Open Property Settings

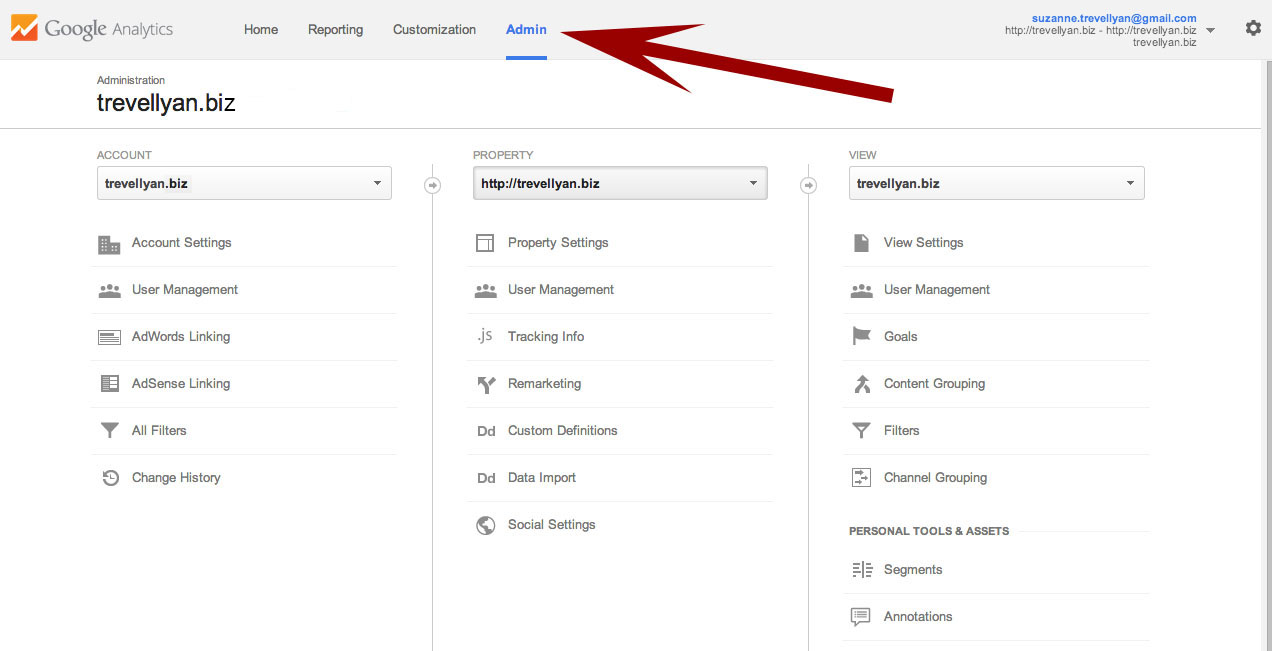[x=558, y=243]
